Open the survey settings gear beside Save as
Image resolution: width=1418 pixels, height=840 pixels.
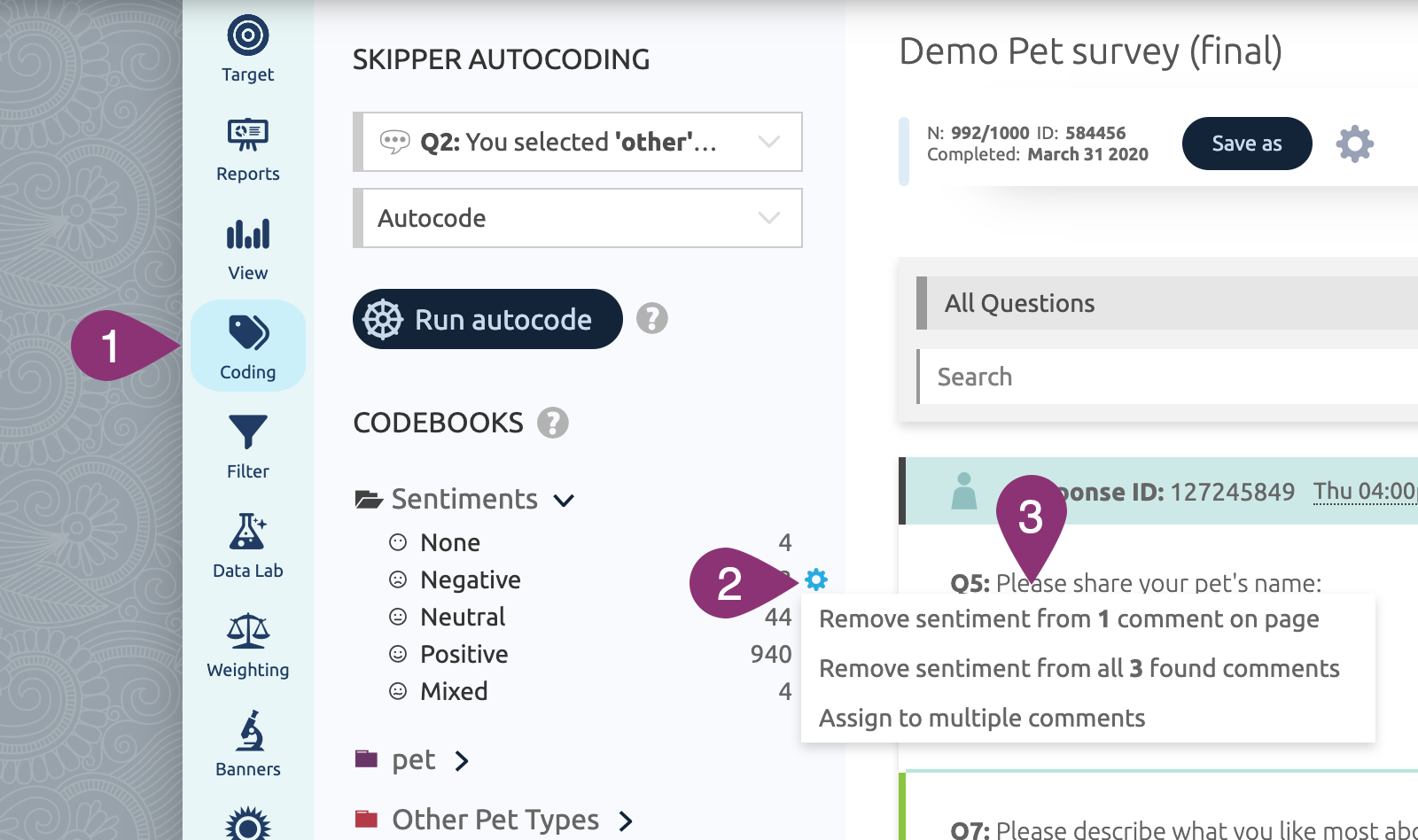(x=1354, y=144)
